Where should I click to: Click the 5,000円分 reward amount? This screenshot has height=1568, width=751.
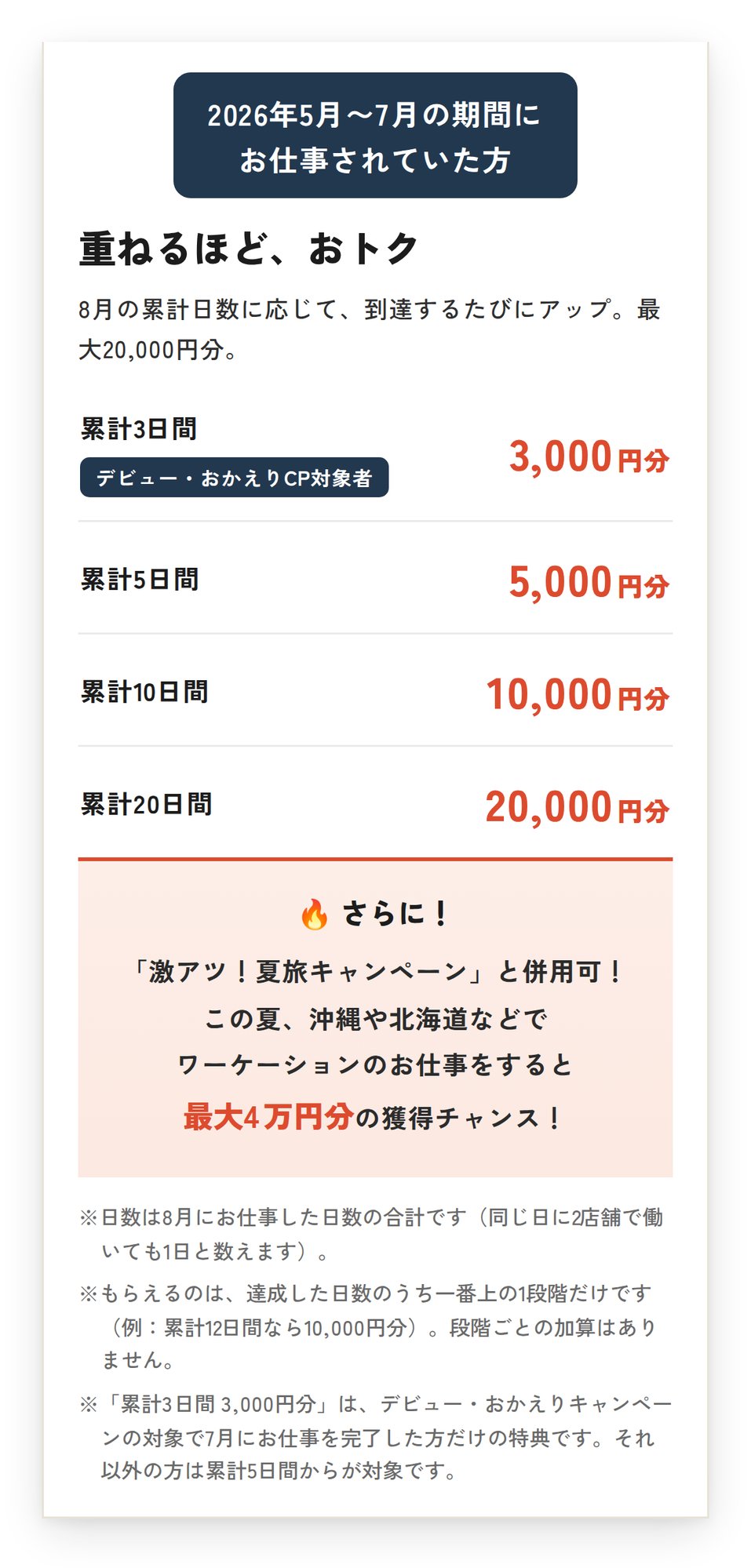point(589,582)
